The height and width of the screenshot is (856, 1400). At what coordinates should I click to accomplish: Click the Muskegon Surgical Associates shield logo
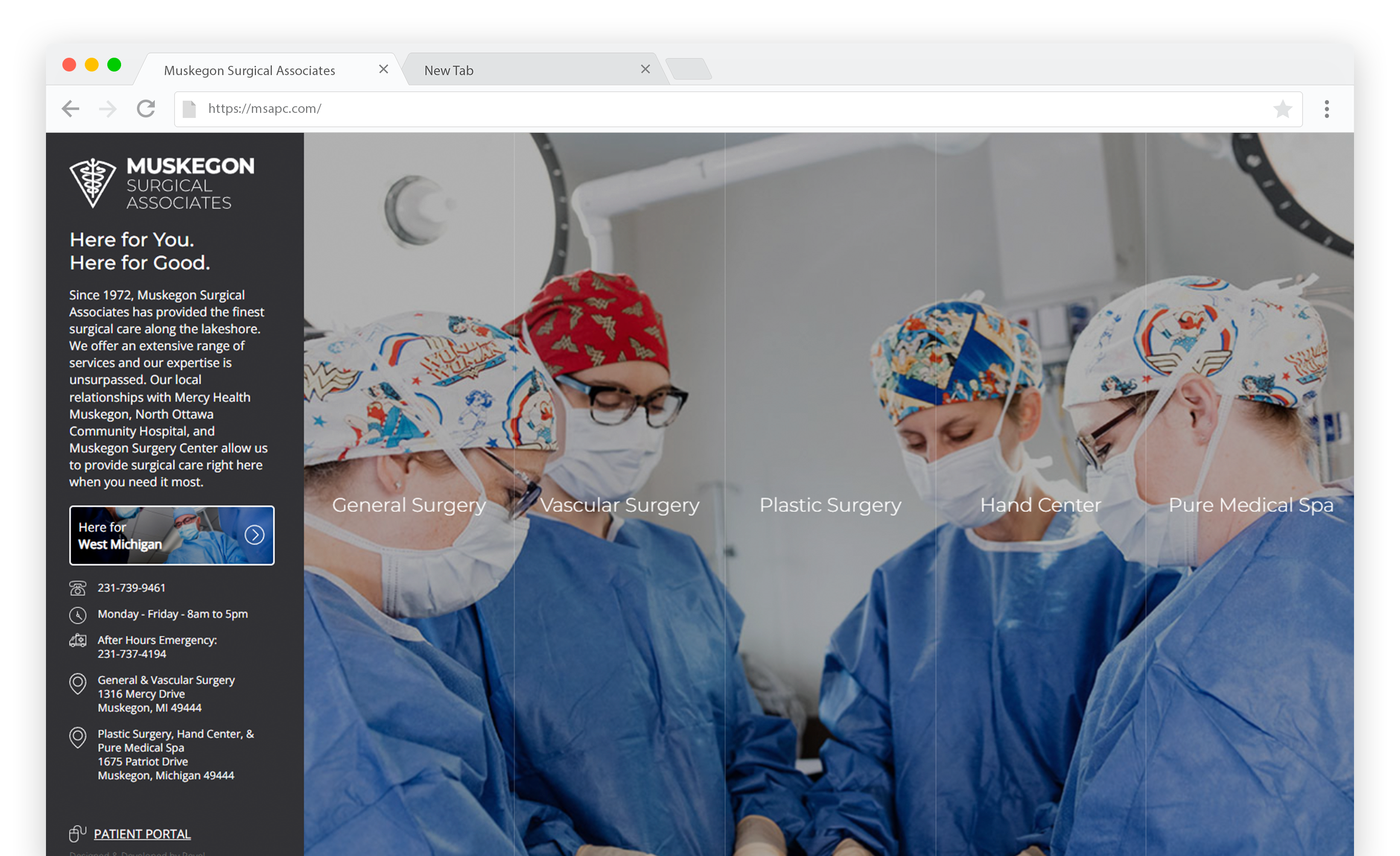[92, 182]
